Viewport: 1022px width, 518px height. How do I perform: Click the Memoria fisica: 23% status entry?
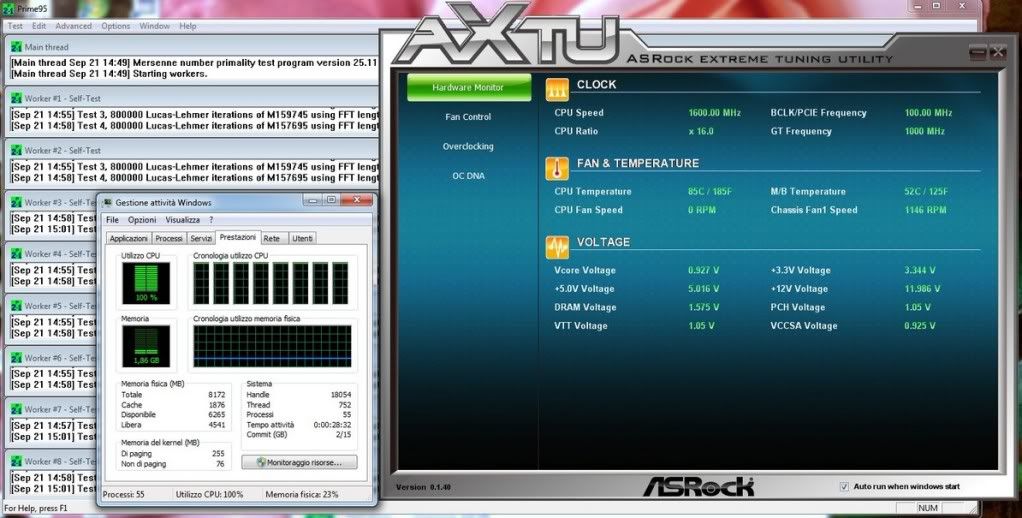(x=302, y=495)
